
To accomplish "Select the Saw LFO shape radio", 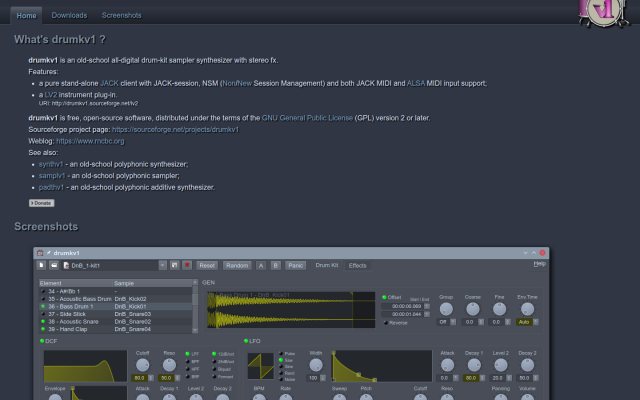I will point(287,360).
